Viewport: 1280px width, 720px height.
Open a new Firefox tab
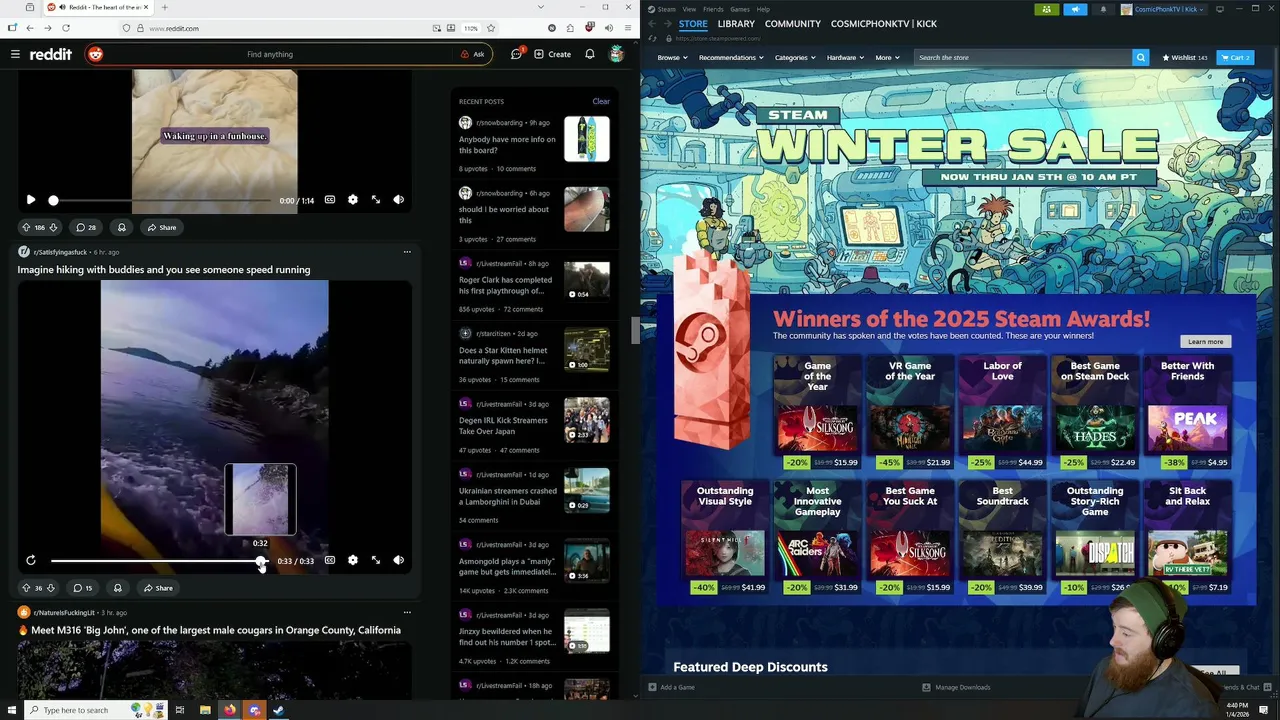point(165,7)
